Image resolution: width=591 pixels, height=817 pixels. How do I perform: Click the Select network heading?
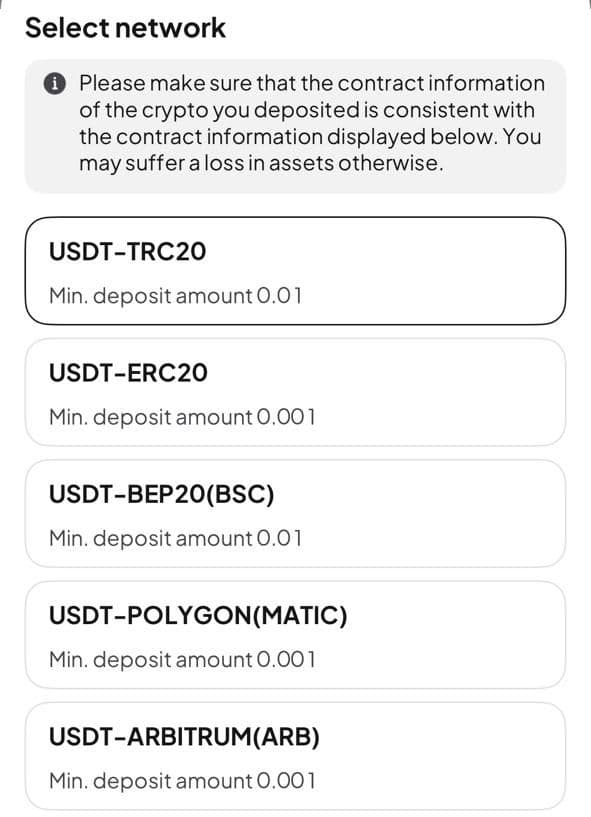[126, 28]
